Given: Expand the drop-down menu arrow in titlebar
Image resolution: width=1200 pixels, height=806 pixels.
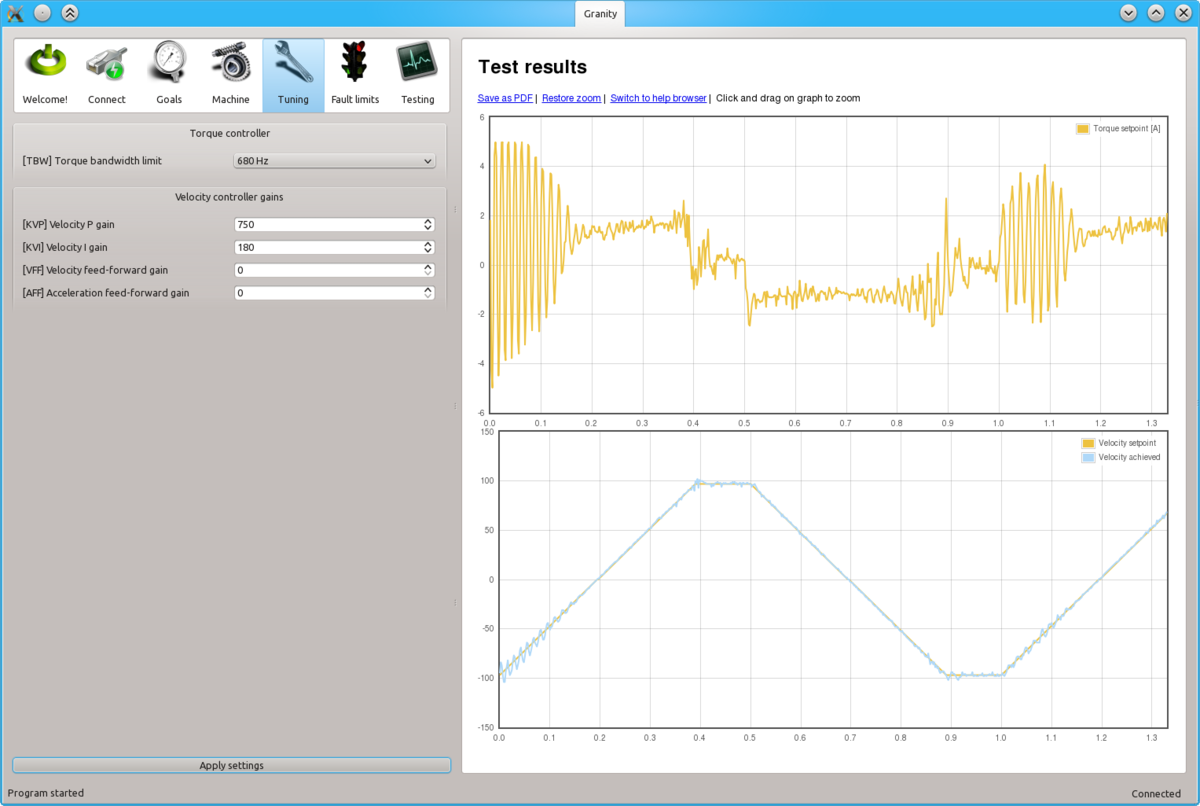Looking at the screenshot, I should (x=1128, y=13).
